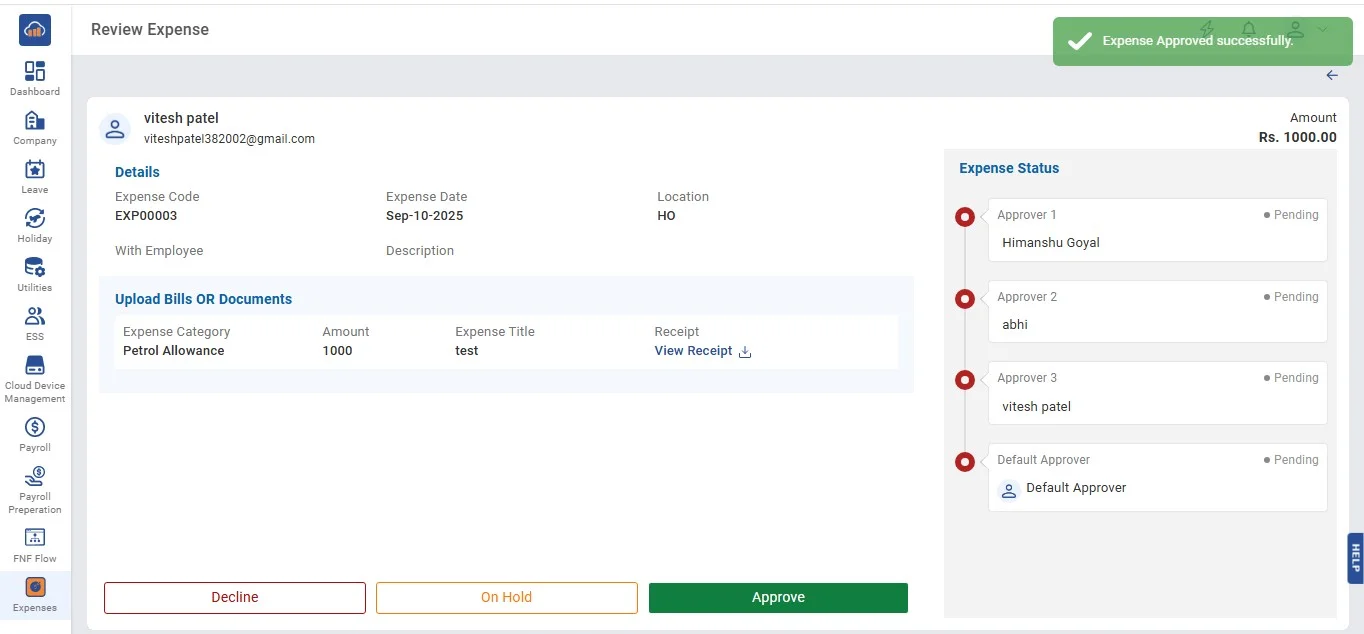Image resolution: width=1364 pixels, height=634 pixels.
Task: Click the Expenses sidebar item
Action: click(x=35, y=593)
